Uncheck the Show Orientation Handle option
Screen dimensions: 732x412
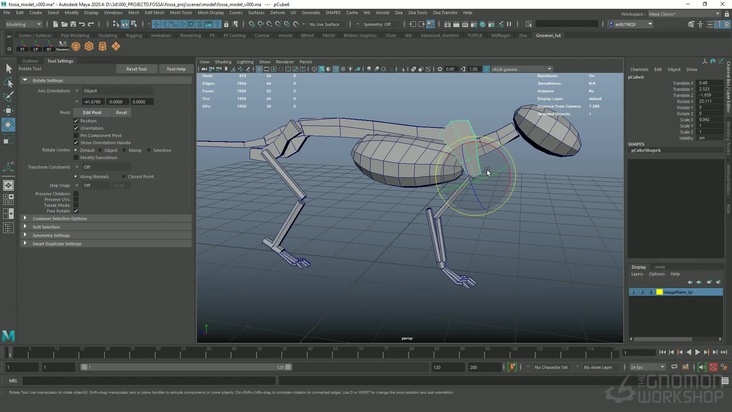pos(76,142)
